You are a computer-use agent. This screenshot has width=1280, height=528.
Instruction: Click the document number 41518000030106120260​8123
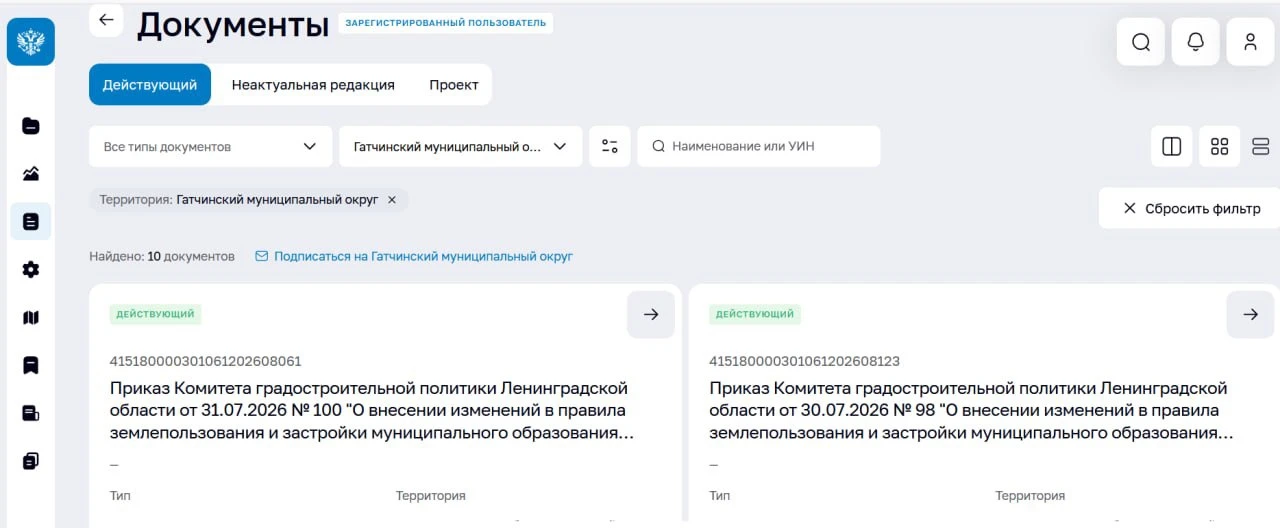pos(804,361)
